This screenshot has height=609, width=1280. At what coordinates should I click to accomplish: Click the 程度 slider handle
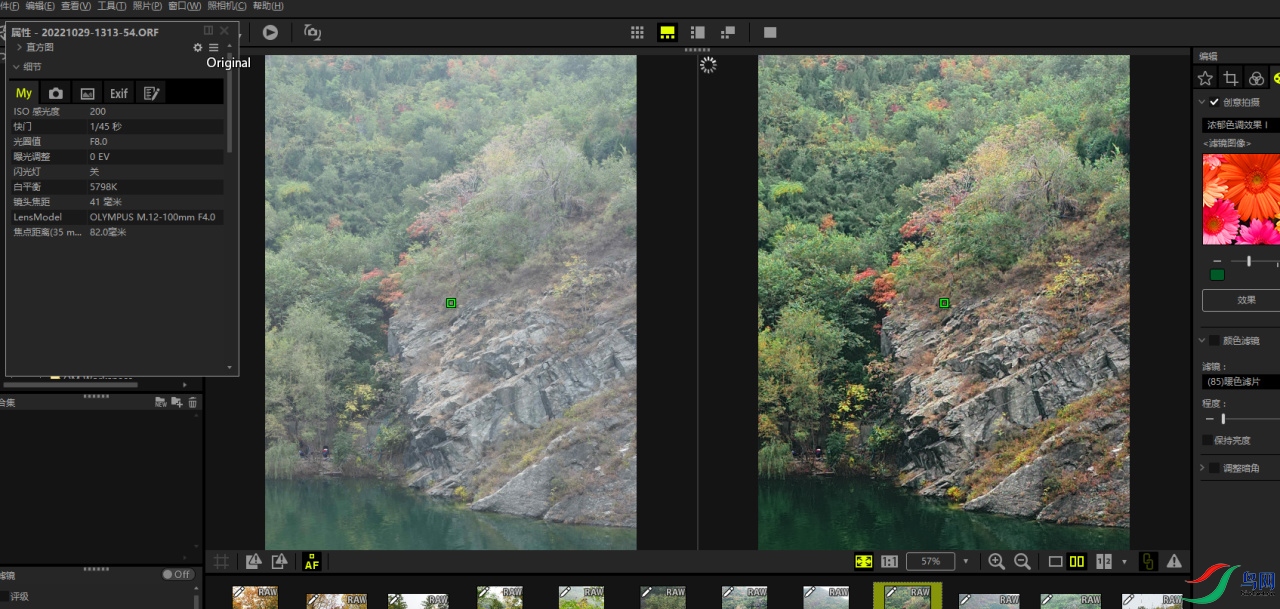pyautogui.click(x=1223, y=419)
